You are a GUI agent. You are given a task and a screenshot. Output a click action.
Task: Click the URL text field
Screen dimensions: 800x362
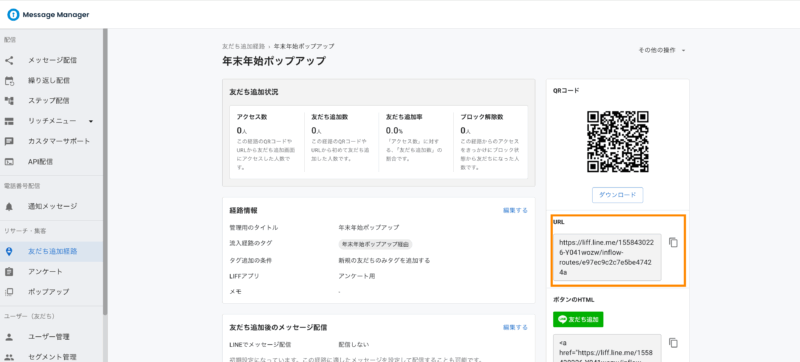coord(607,257)
